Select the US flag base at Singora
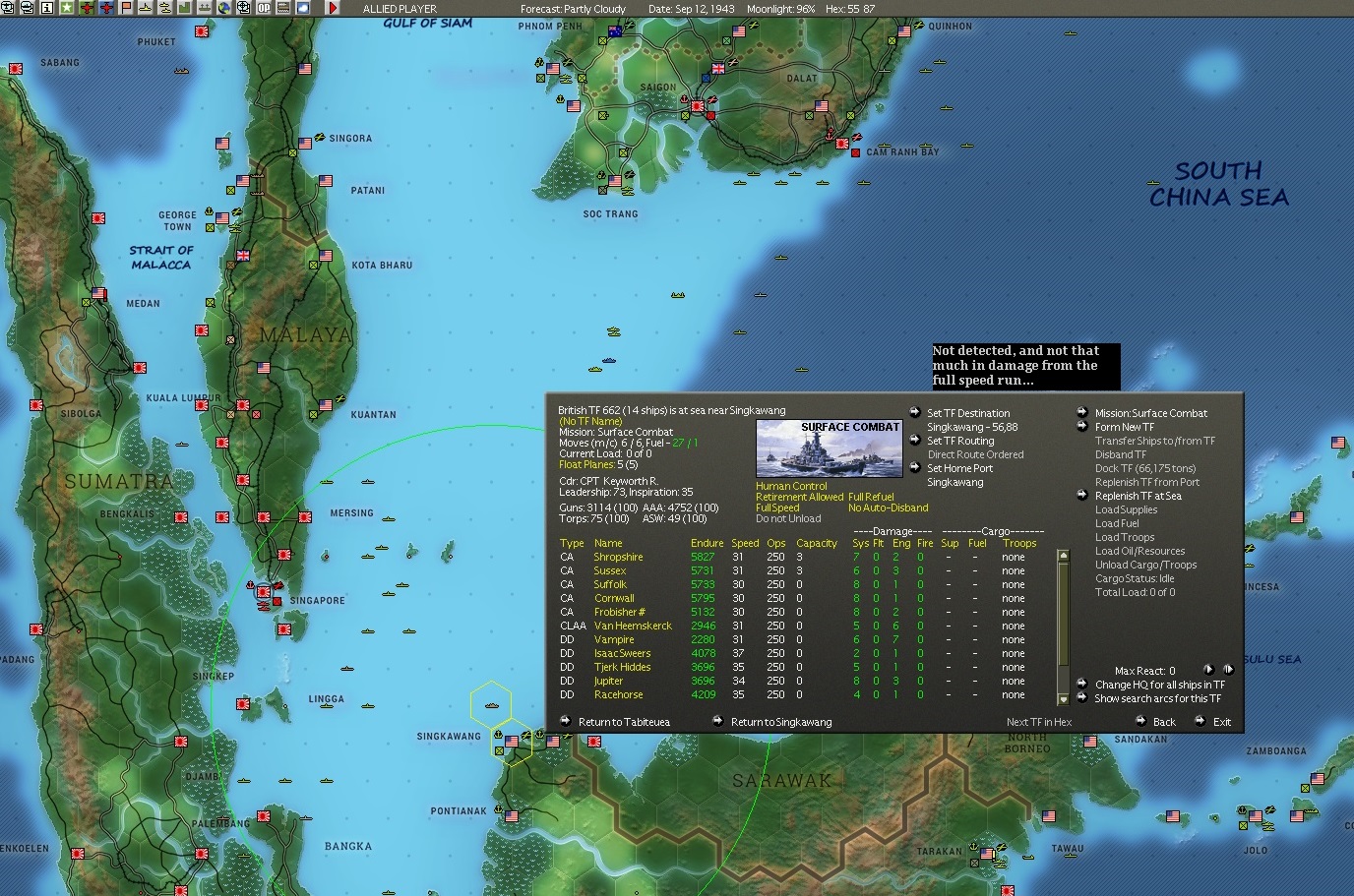This screenshot has height=896, width=1354. 305,144
